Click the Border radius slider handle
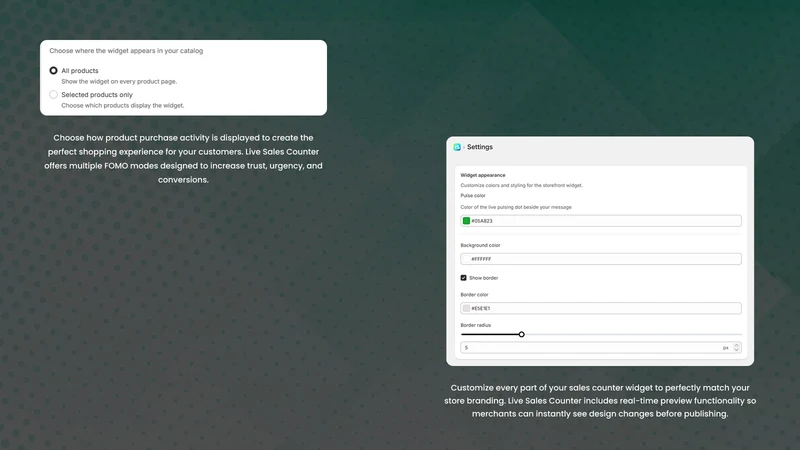The width and height of the screenshot is (800, 450). [x=521, y=334]
